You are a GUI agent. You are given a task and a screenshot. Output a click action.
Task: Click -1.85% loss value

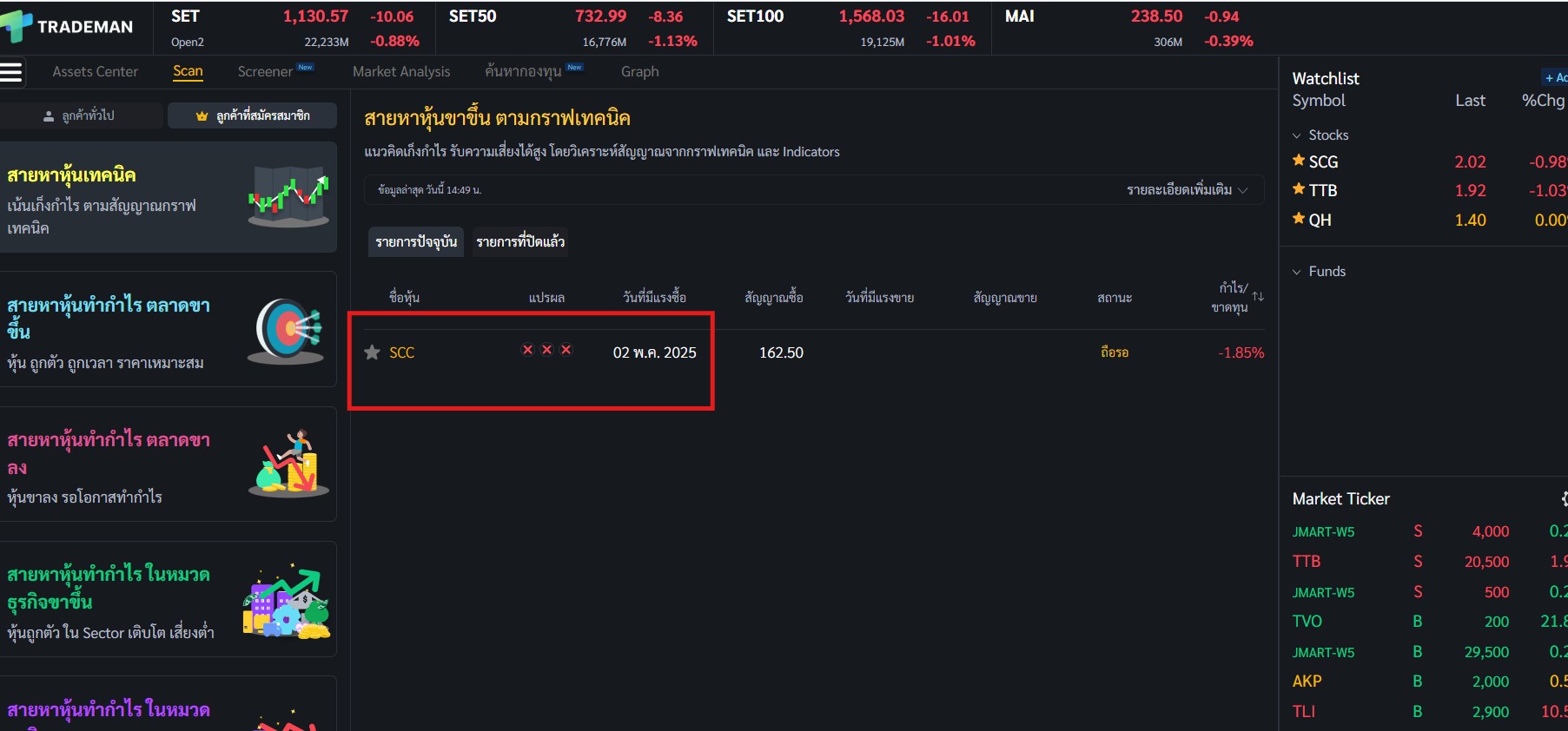pos(1241,352)
